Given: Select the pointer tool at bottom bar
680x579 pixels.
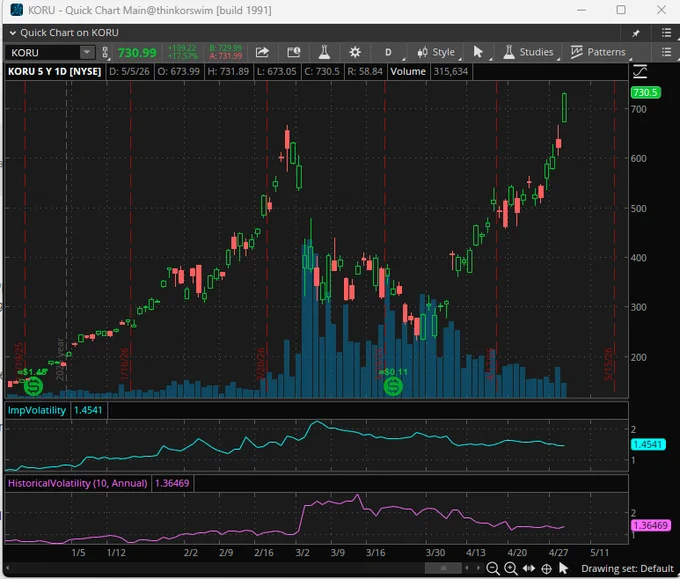Looking at the screenshot, I should tap(563, 568).
